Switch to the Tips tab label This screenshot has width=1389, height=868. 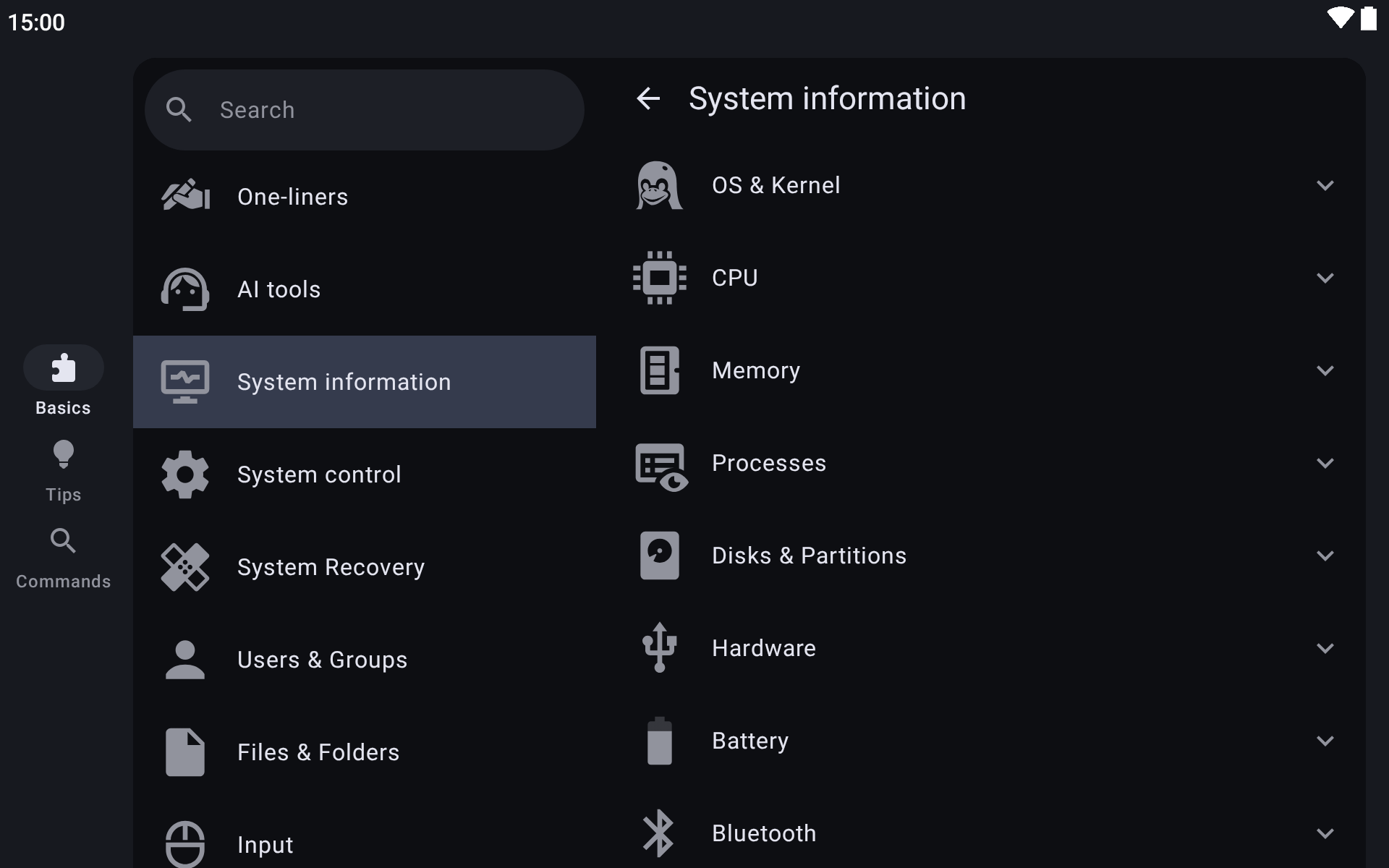click(64, 495)
